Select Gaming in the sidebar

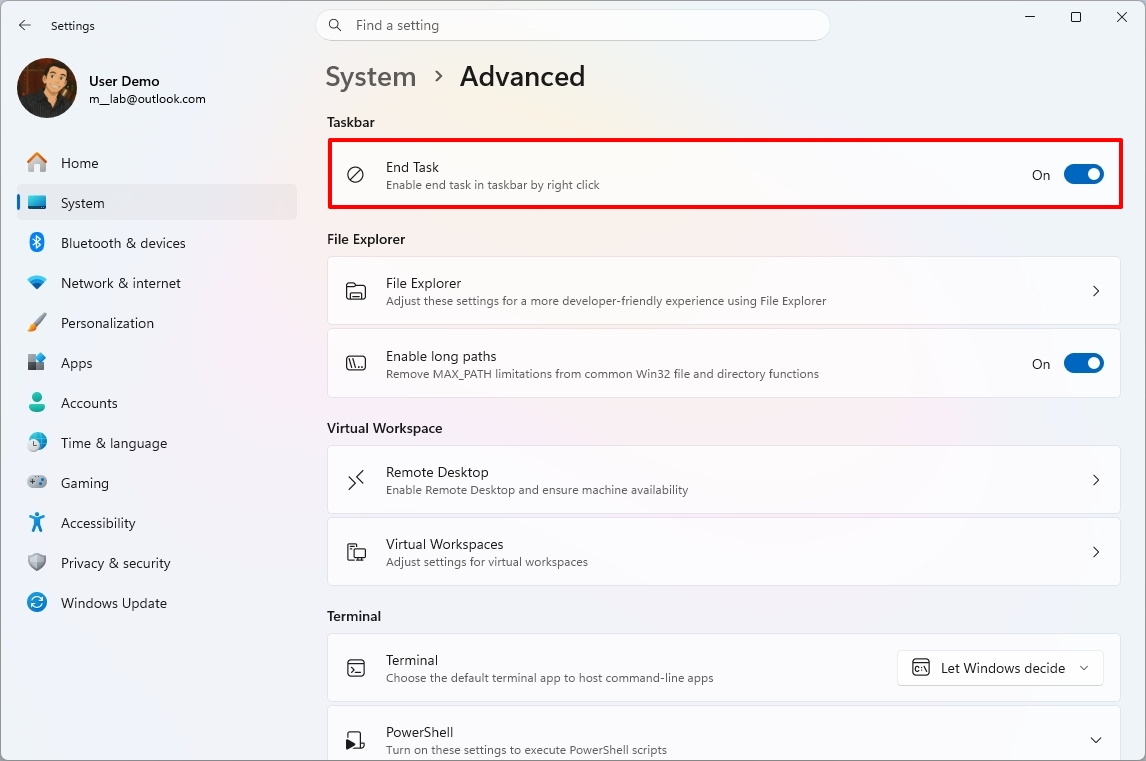click(156, 482)
